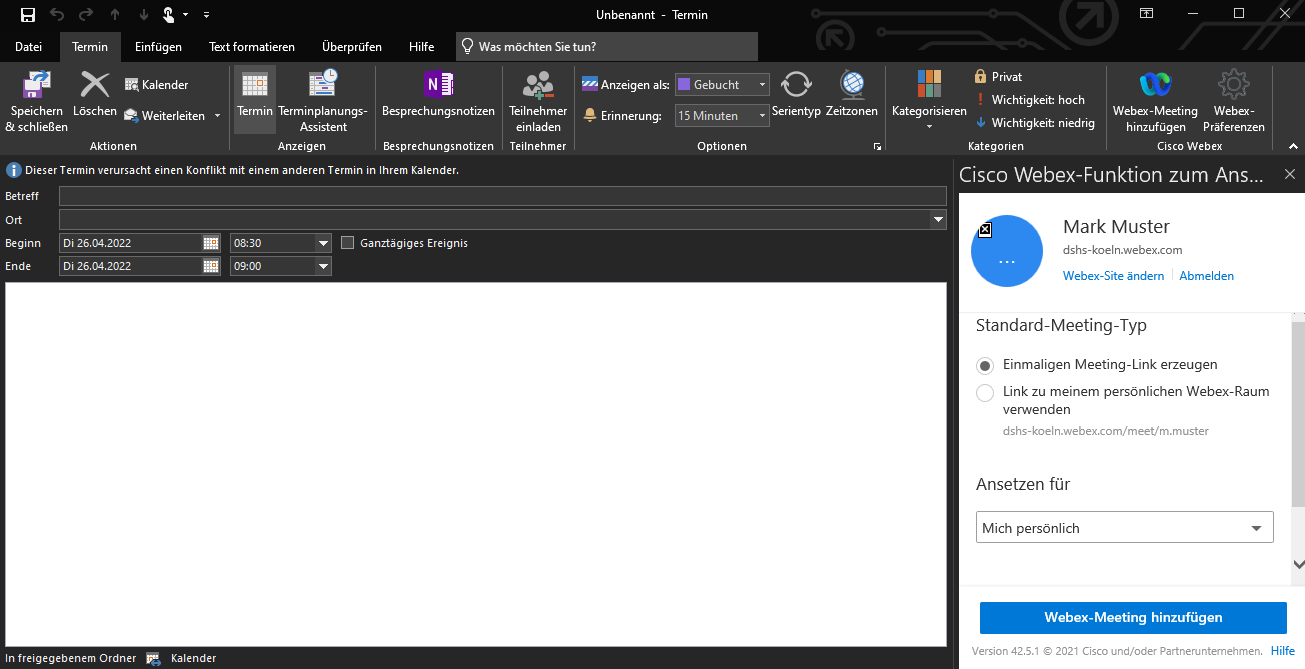
Task: Select Link zu meinem persönlichen Webex-Raum
Action: coord(985,392)
